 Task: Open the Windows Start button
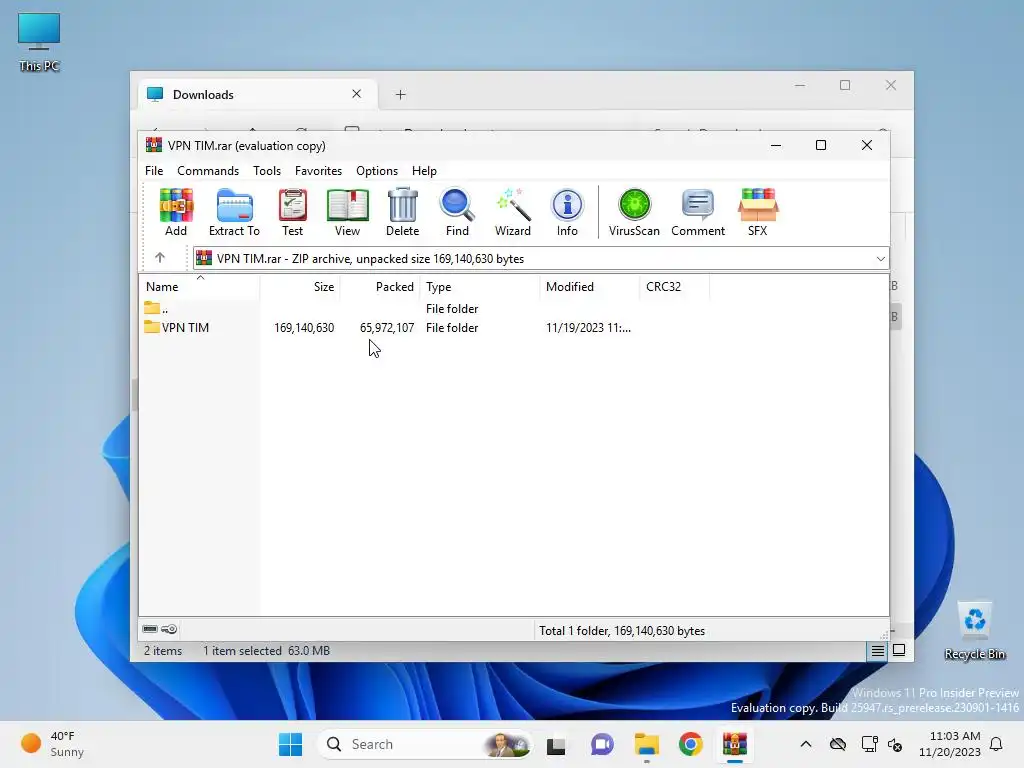coord(291,744)
